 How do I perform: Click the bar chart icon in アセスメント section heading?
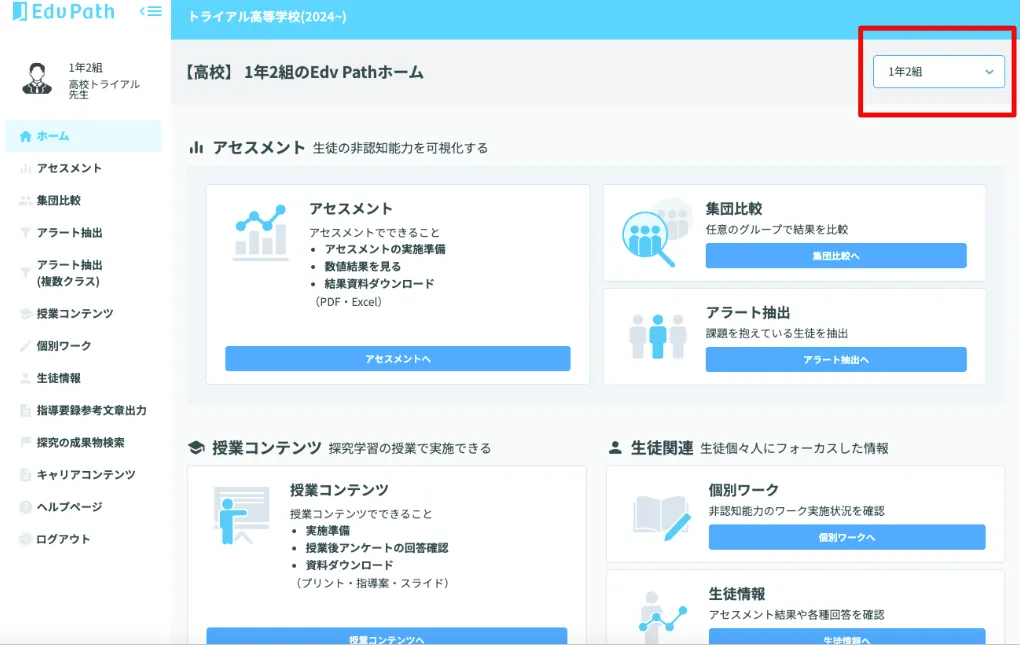point(196,148)
